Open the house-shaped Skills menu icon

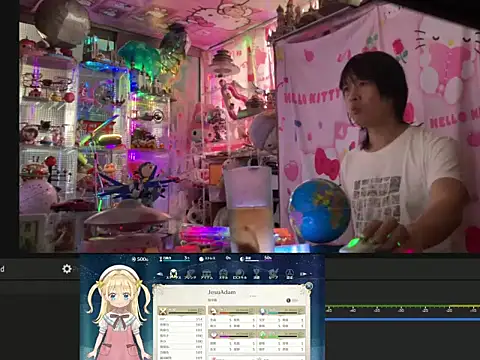point(223,274)
